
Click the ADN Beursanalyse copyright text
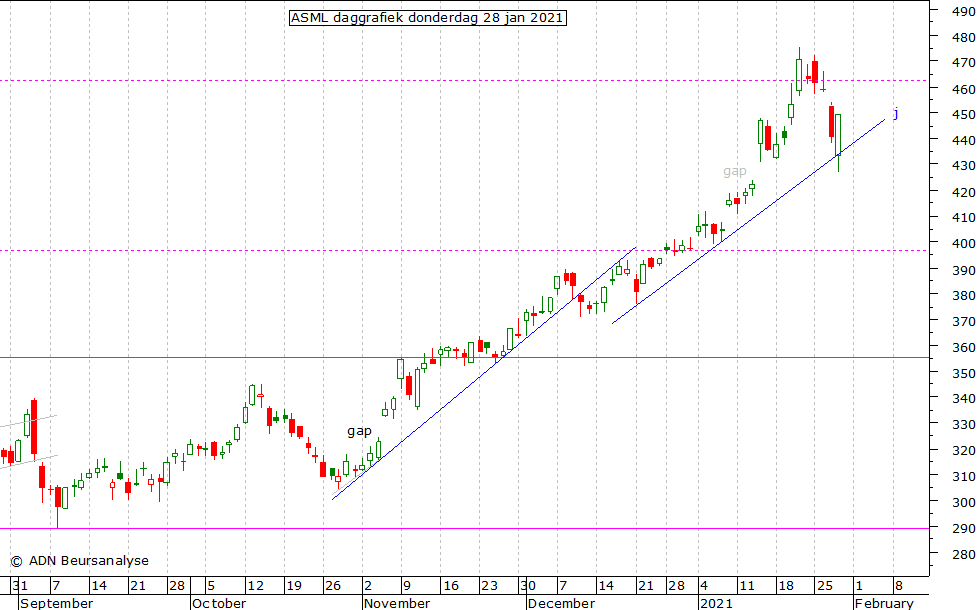(x=80, y=561)
